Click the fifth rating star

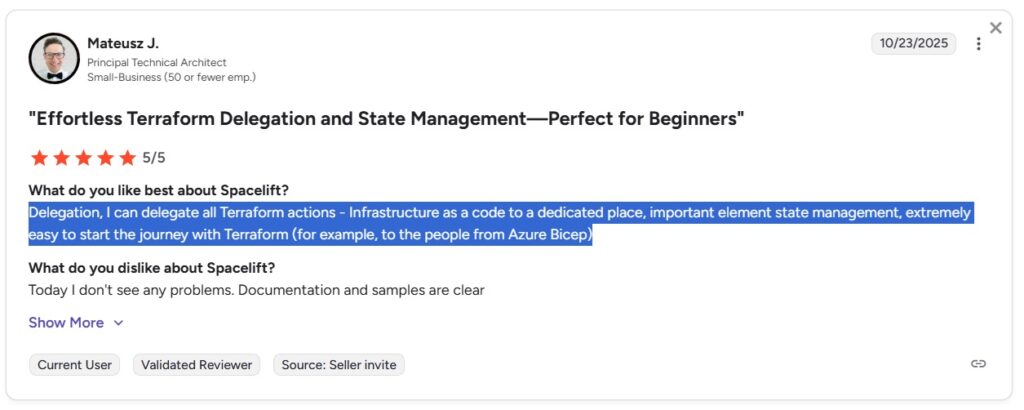(127, 158)
